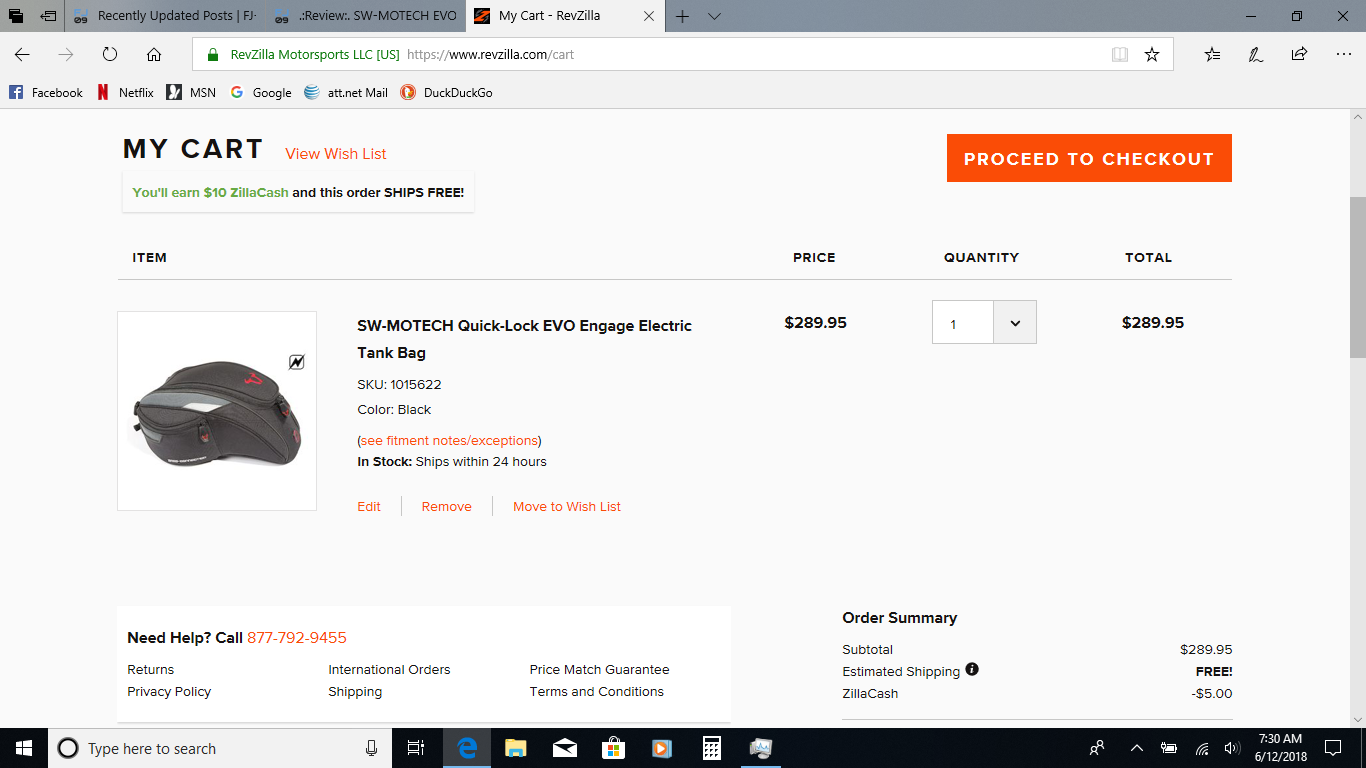This screenshot has width=1366, height=768.
Task: Switch to Review SW-MOTECH EVO tab
Action: click(x=365, y=16)
